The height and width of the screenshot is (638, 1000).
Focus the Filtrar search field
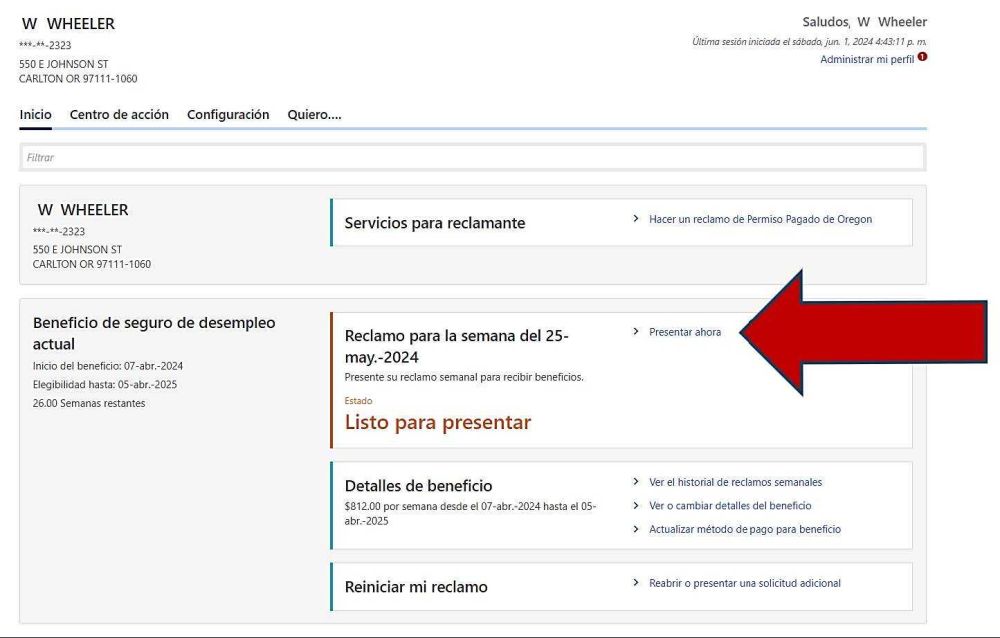coord(472,158)
